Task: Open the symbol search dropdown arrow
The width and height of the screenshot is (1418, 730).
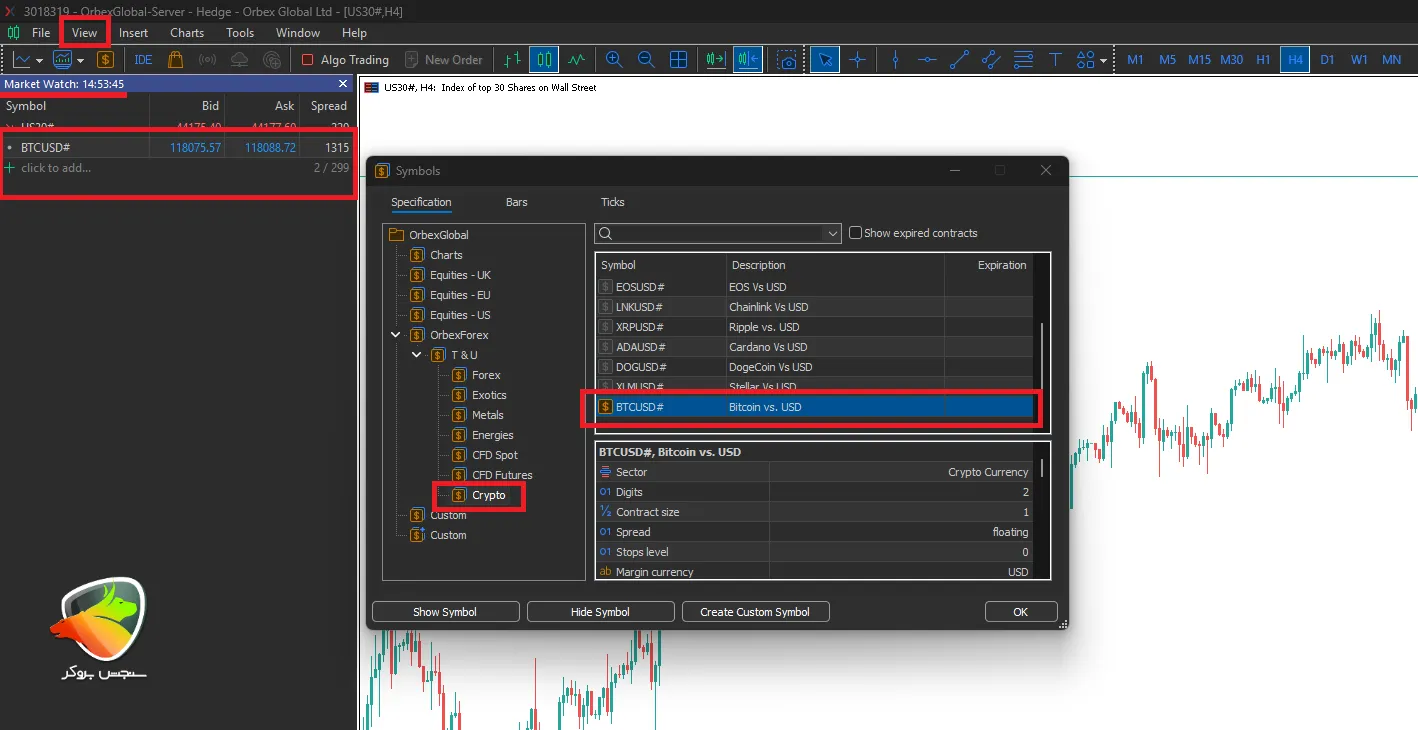Action: coord(833,233)
